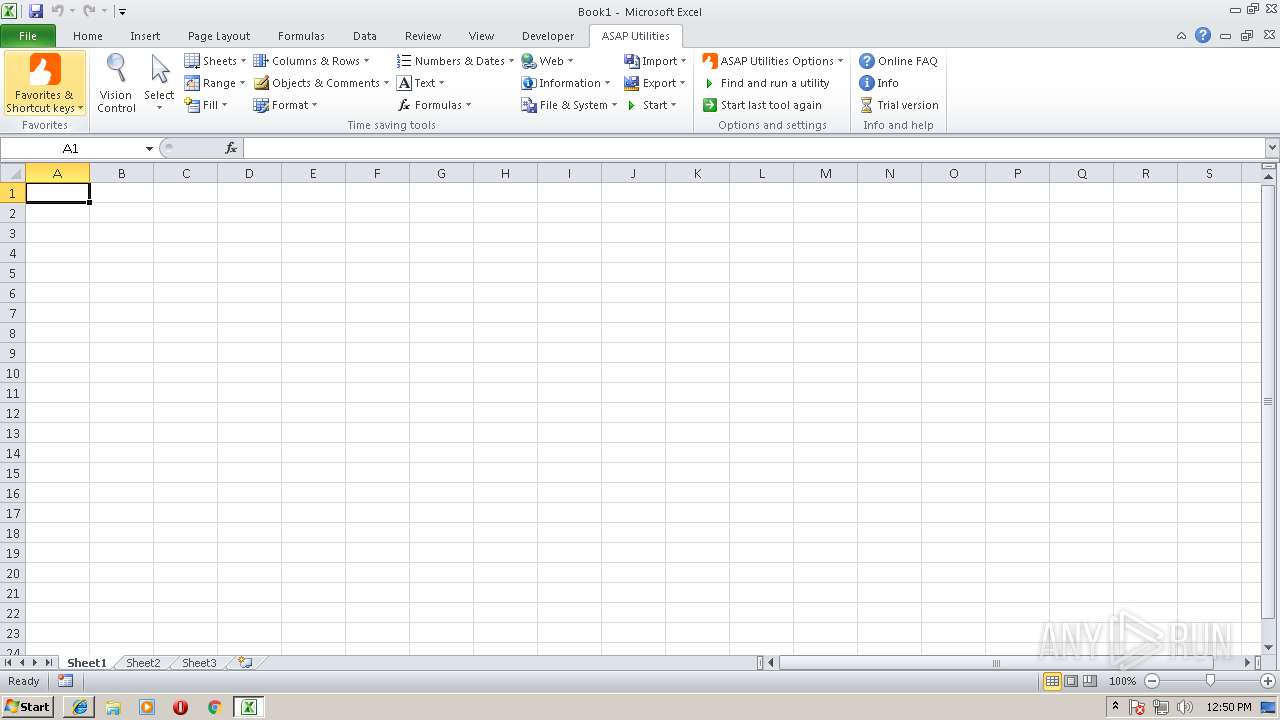The height and width of the screenshot is (720, 1280).
Task: Click Trial version info
Action: (x=899, y=105)
